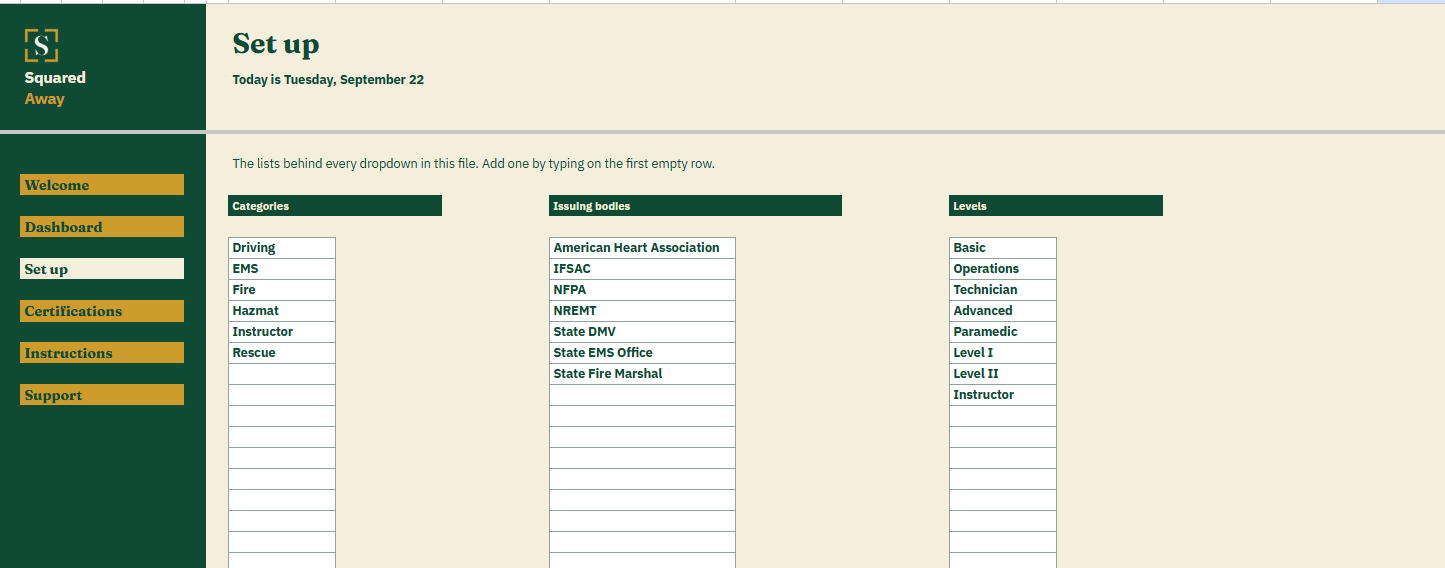Image resolution: width=1445 pixels, height=568 pixels.
Task: Select the Rescue category cell
Action: pyautogui.click(x=282, y=353)
